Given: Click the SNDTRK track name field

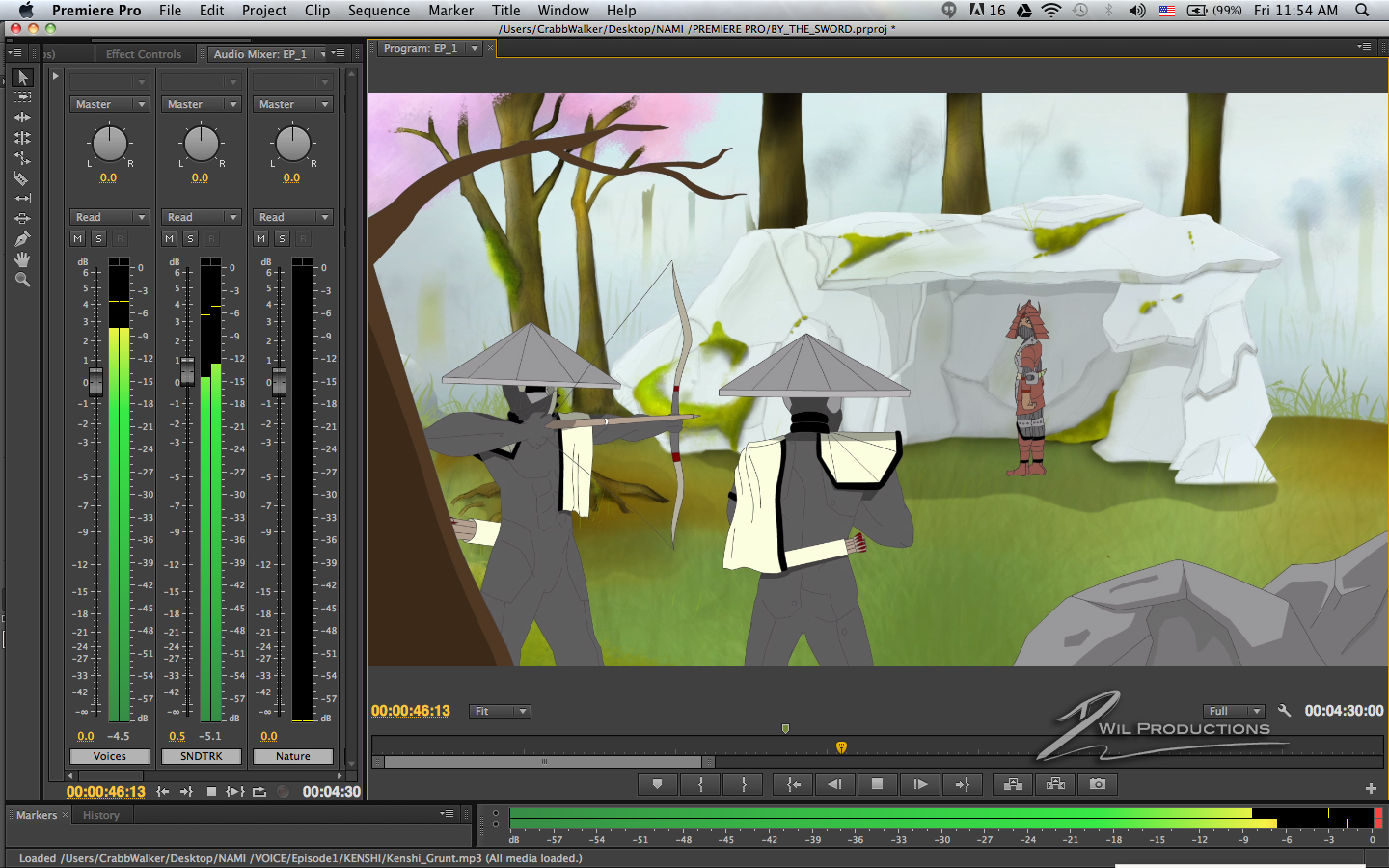Looking at the screenshot, I should click(x=201, y=756).
